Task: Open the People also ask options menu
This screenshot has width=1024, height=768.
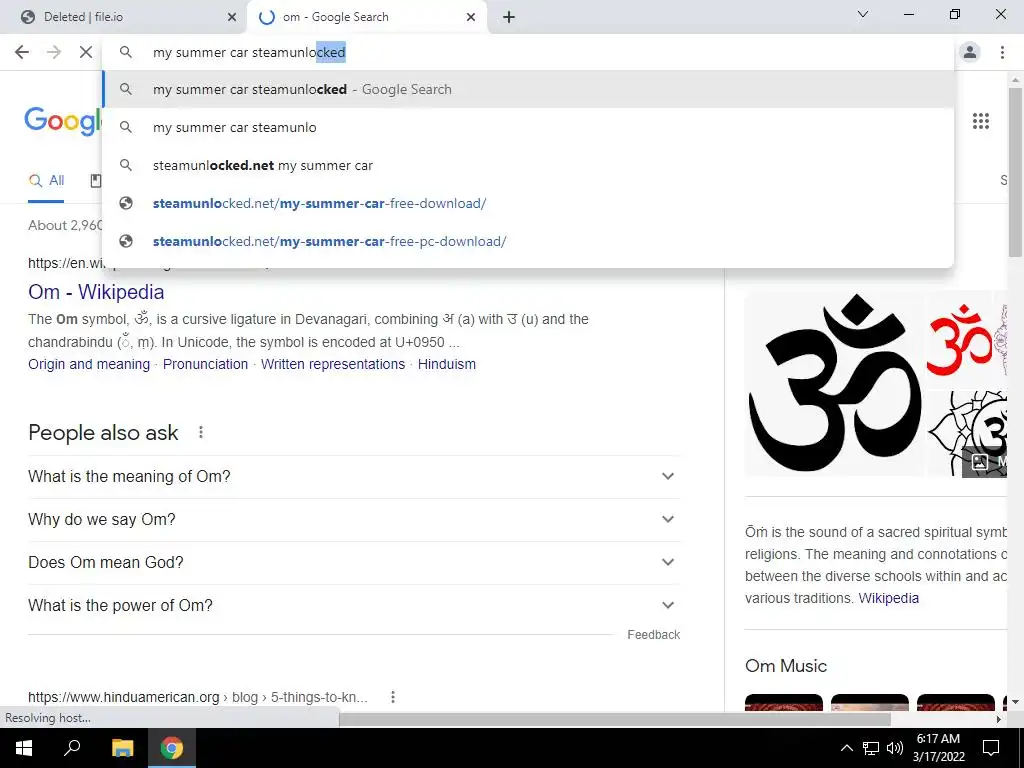Action: point(201,432)
